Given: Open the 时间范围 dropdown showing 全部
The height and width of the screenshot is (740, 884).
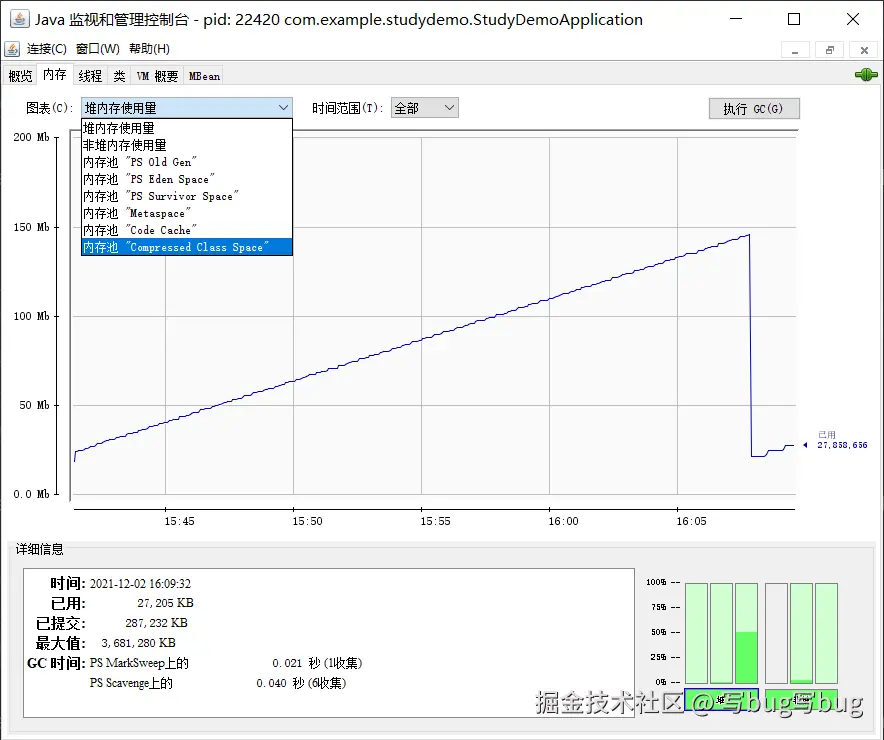Looking at the screenshot, I should 425,108.
